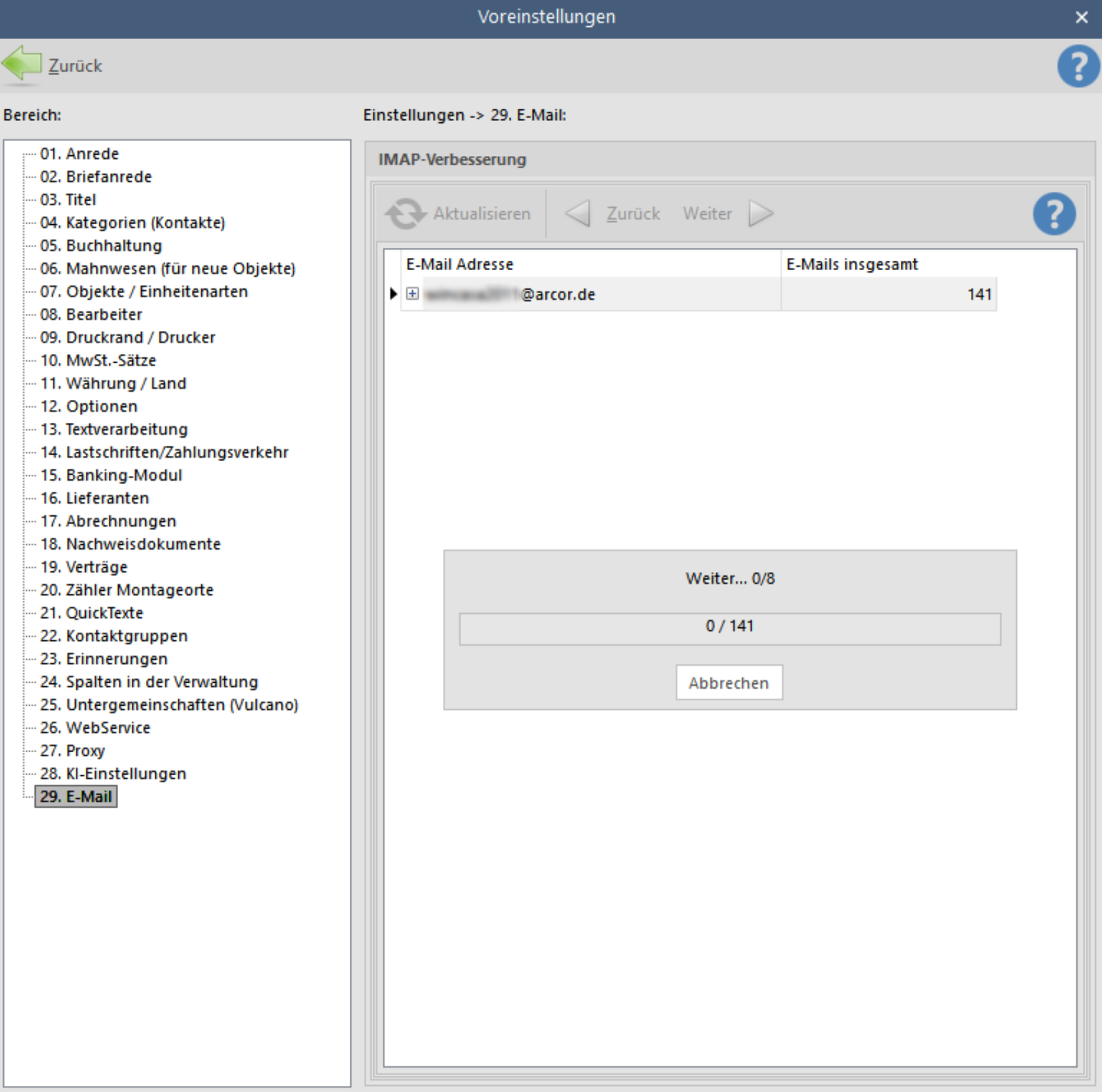Viewport: 1102px width, 1092px height.
Task: Select the @arcor.de email address cell
Action: 592,294
